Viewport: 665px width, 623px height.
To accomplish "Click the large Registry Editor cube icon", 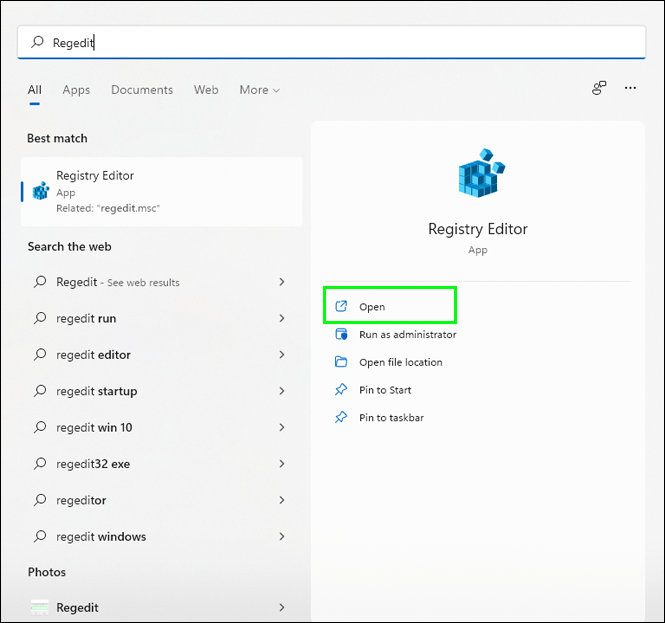I will pyautogui.click(x=481, y=173).
